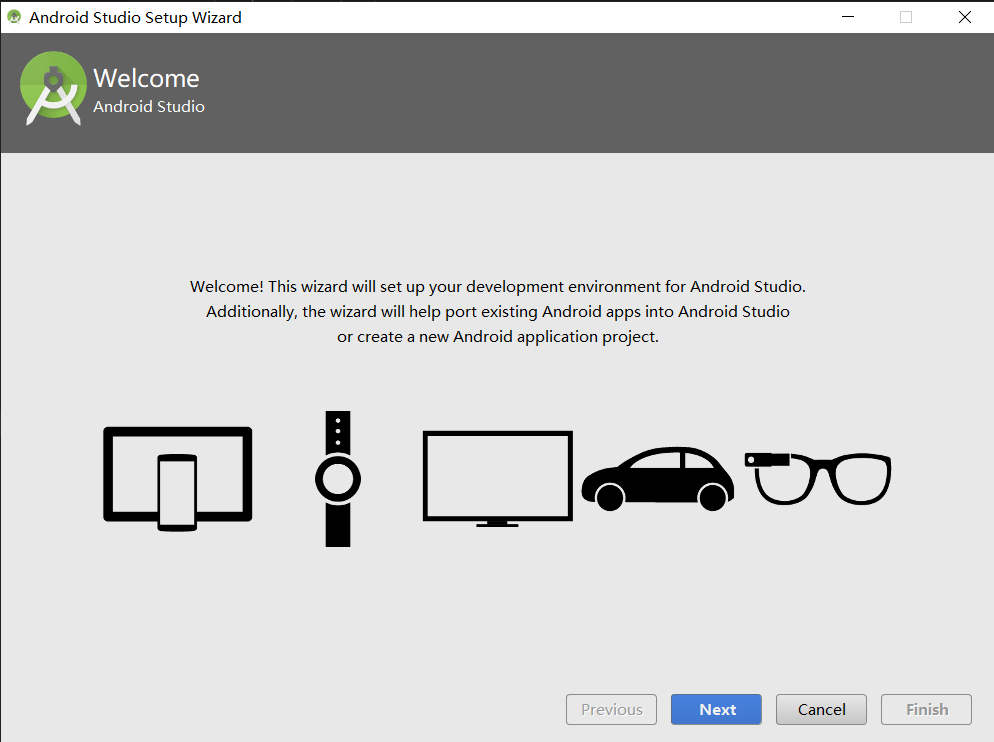Screen dimensions: 994x742
Task: Click the disabled maximize window button
Action: point(906,17)
